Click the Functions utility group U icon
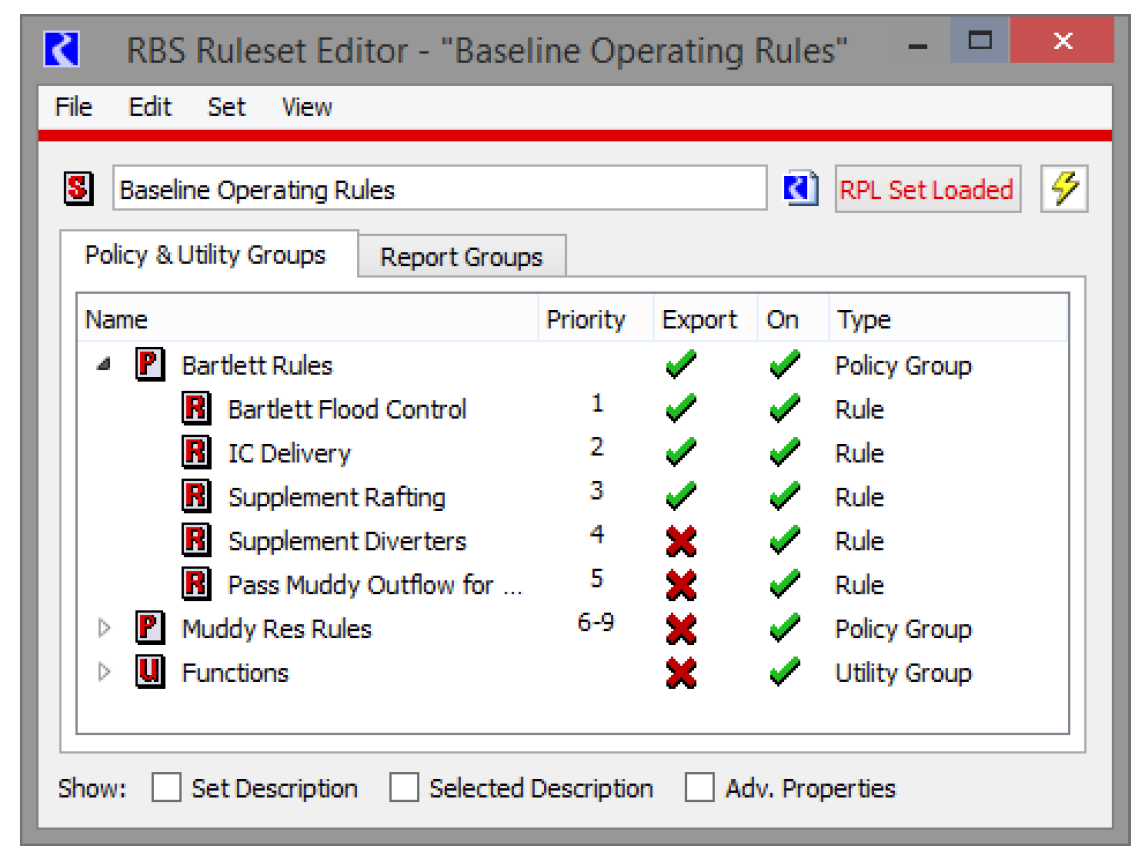The height and width of the screenshot is (854, 1142). 149,673
